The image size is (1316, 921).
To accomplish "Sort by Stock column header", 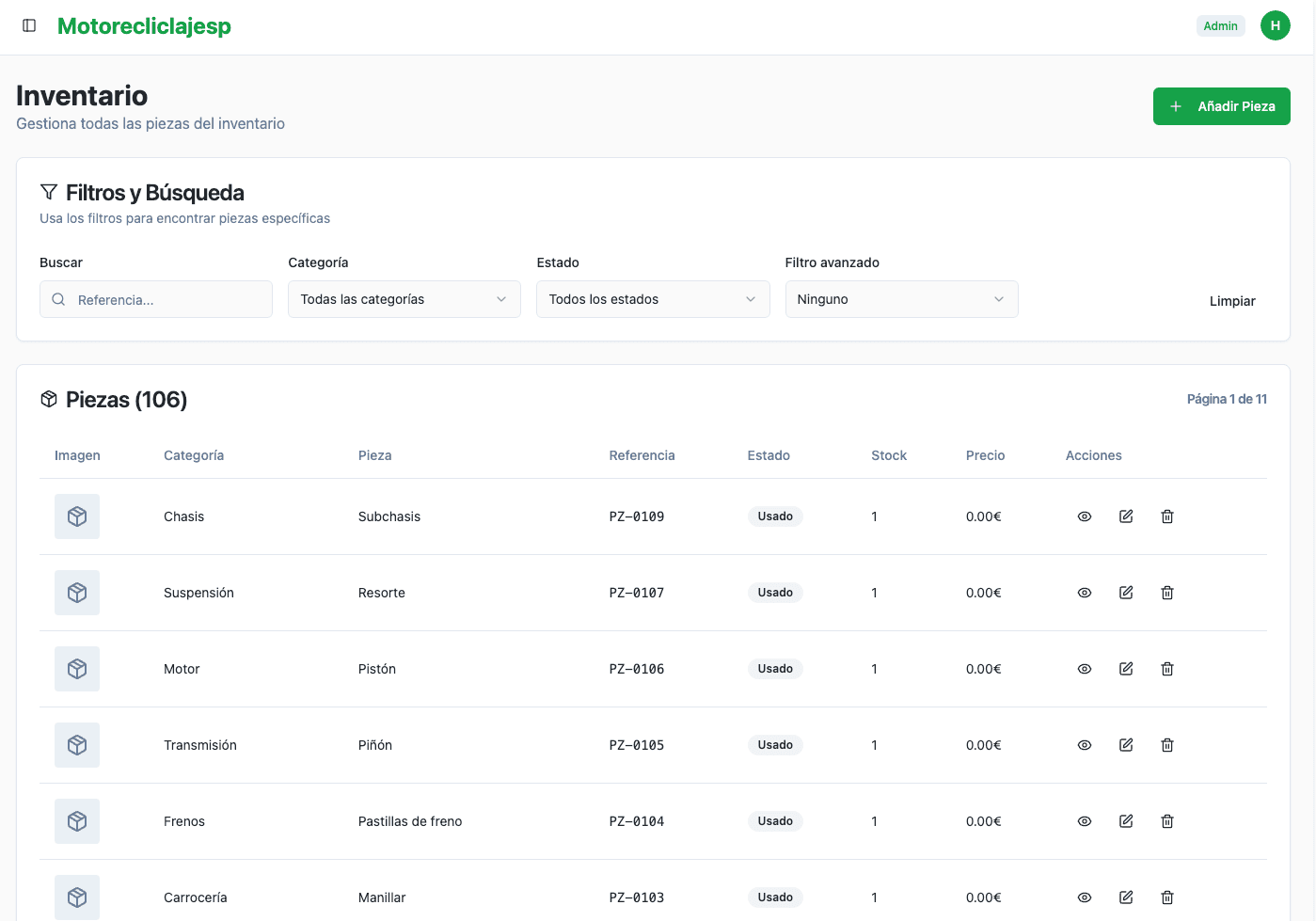I will [889, 455].
